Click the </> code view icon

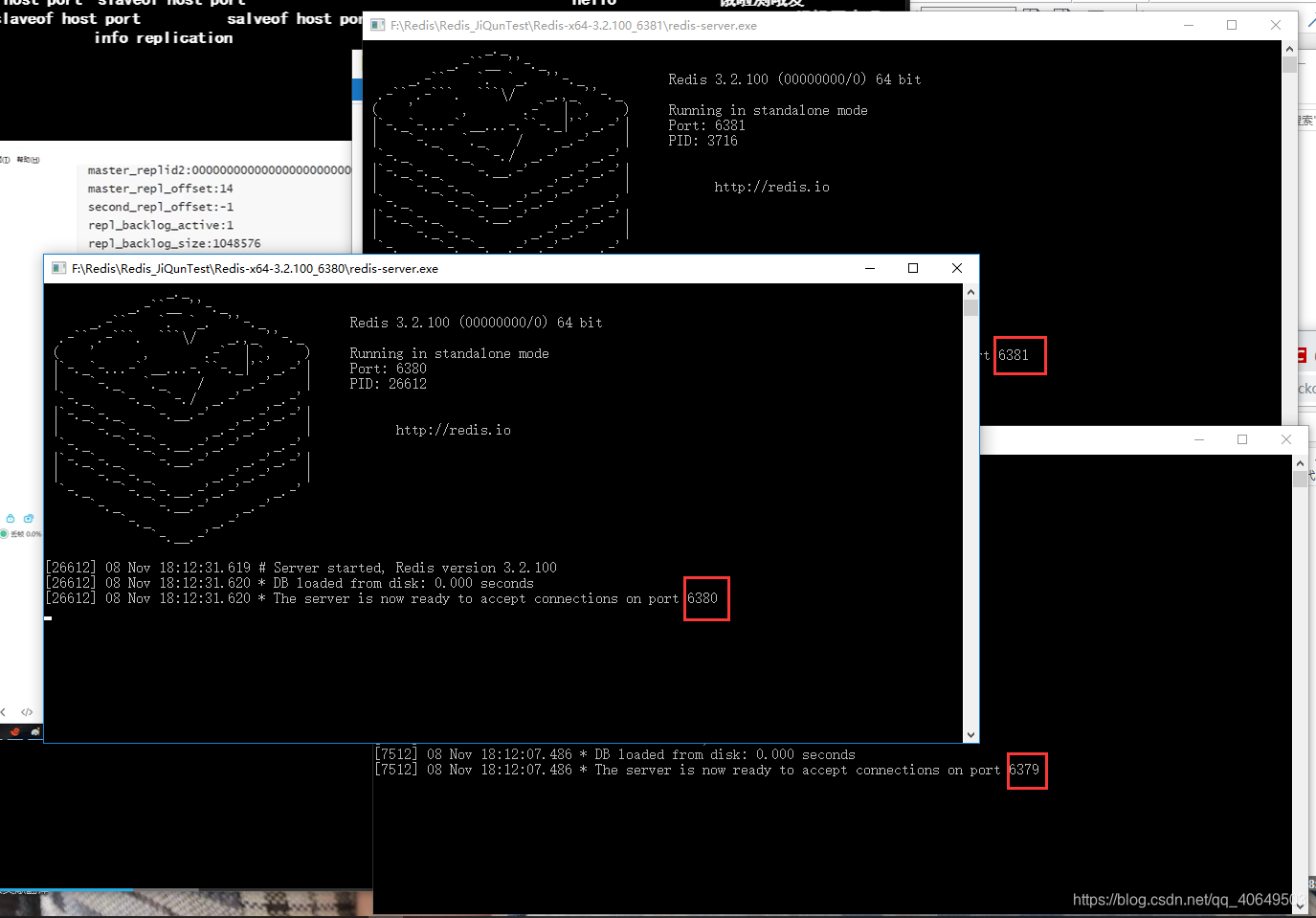pyautogui.click(x=27, y=712)
